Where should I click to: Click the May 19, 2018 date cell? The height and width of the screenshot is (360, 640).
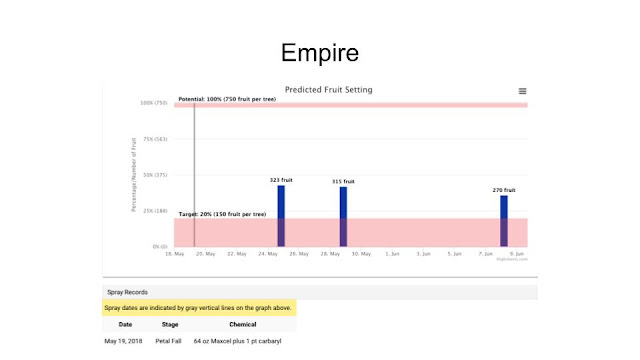tap(123, 341)
